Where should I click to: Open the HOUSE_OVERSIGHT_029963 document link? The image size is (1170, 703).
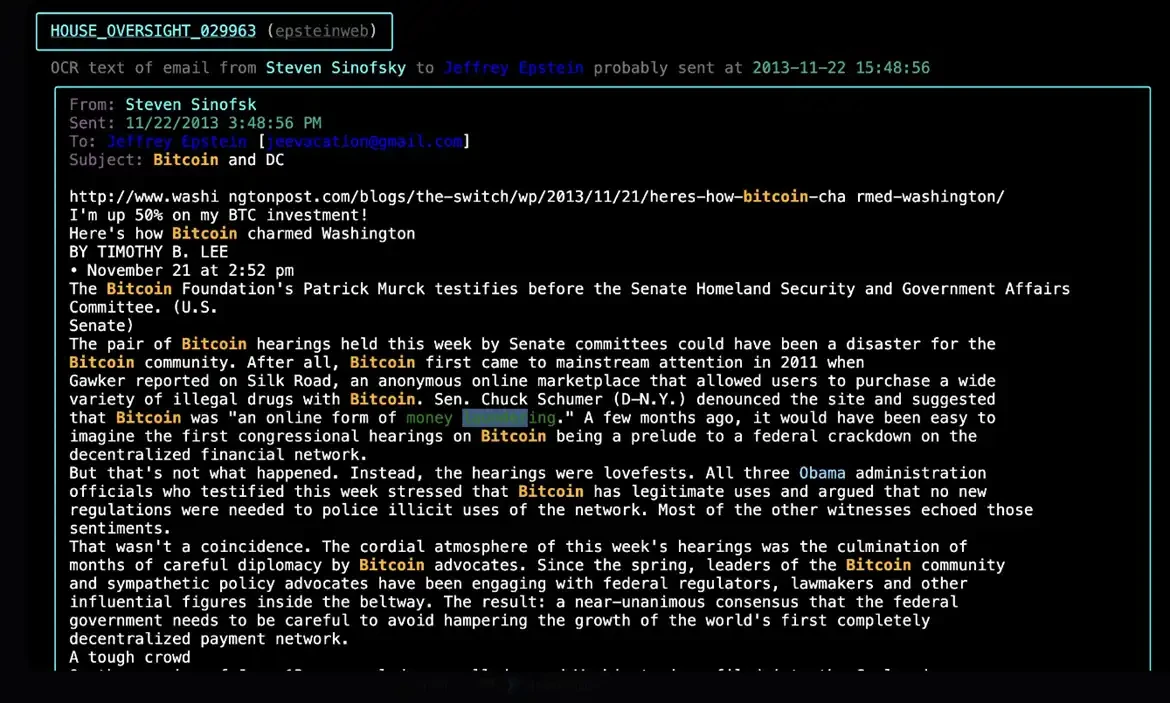(x=152, y=31)
